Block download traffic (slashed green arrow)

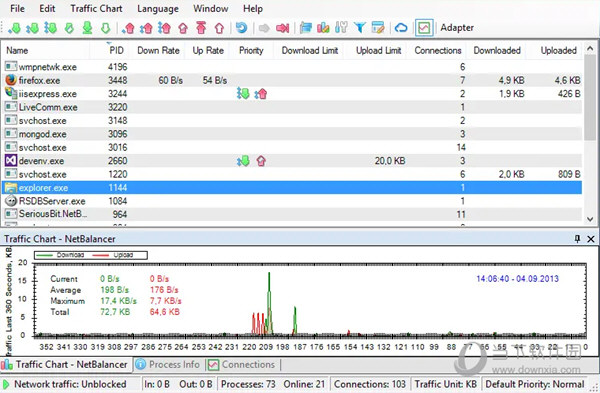(69, 28)
